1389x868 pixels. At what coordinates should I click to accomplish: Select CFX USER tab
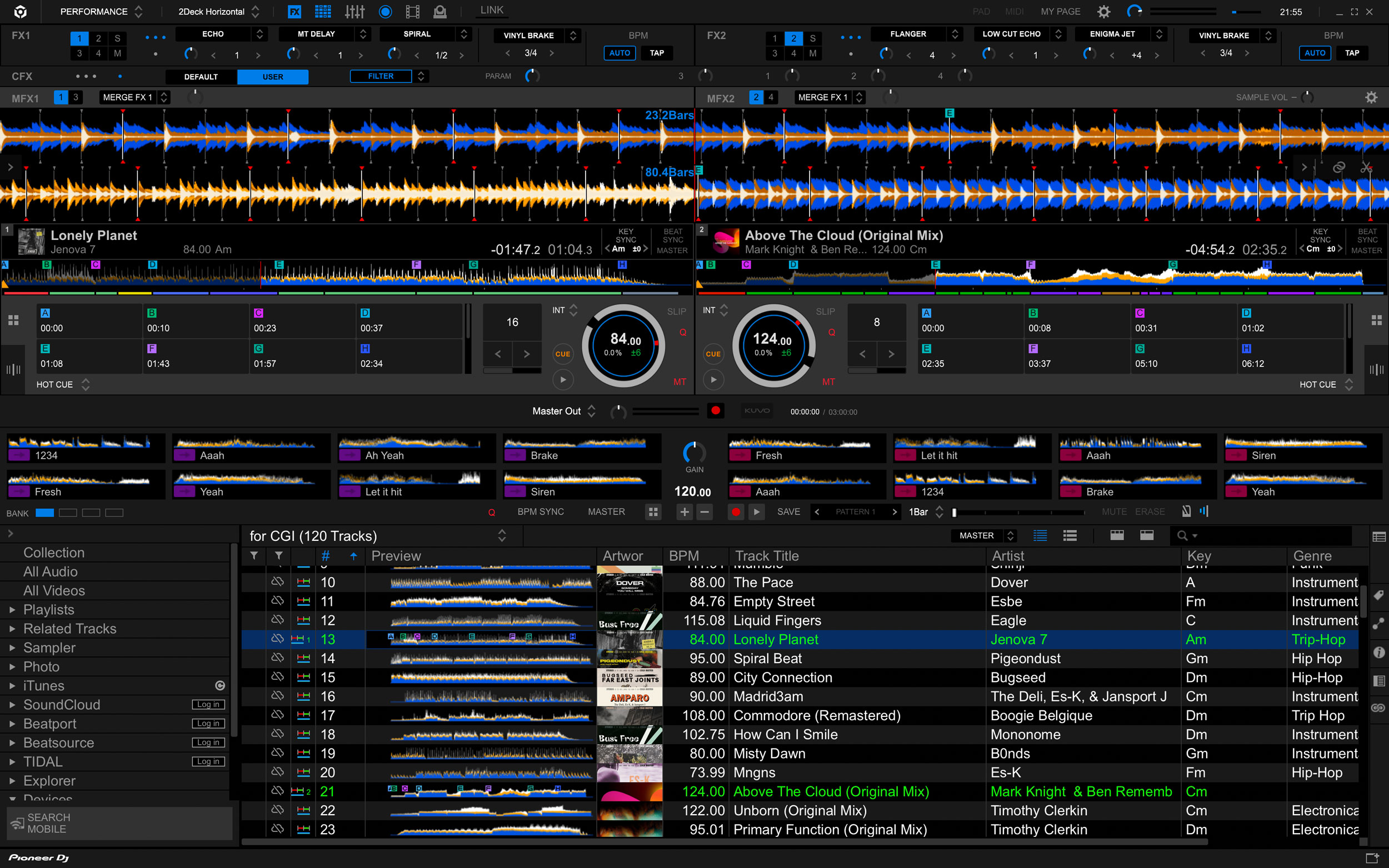tap(273, 76)
